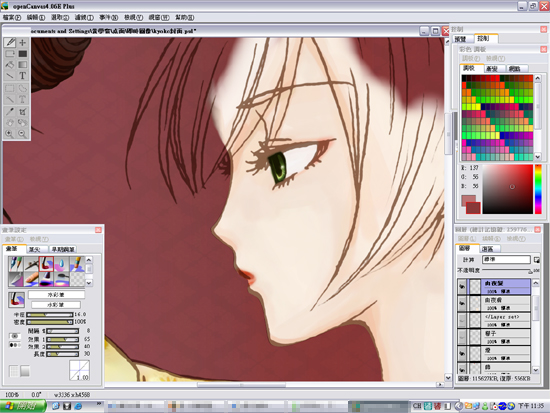Select the paint bucket fill tool

[x=10, y=65]
